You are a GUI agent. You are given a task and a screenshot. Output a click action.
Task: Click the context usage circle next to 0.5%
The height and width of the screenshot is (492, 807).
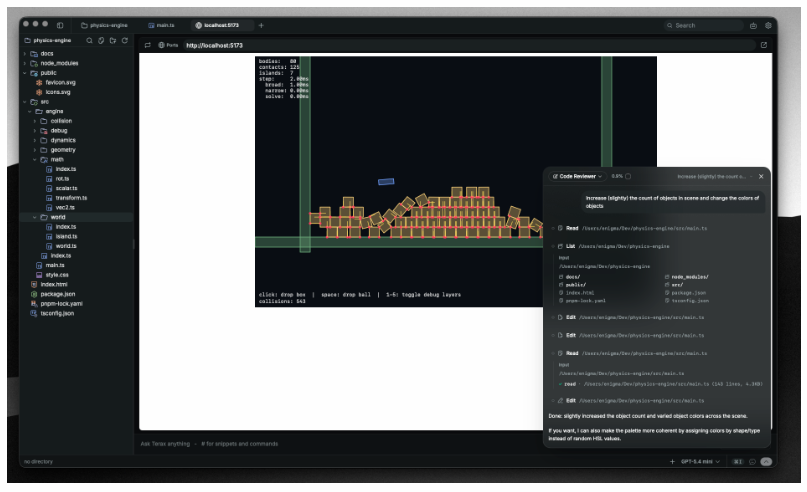click(x=628, y=176)
